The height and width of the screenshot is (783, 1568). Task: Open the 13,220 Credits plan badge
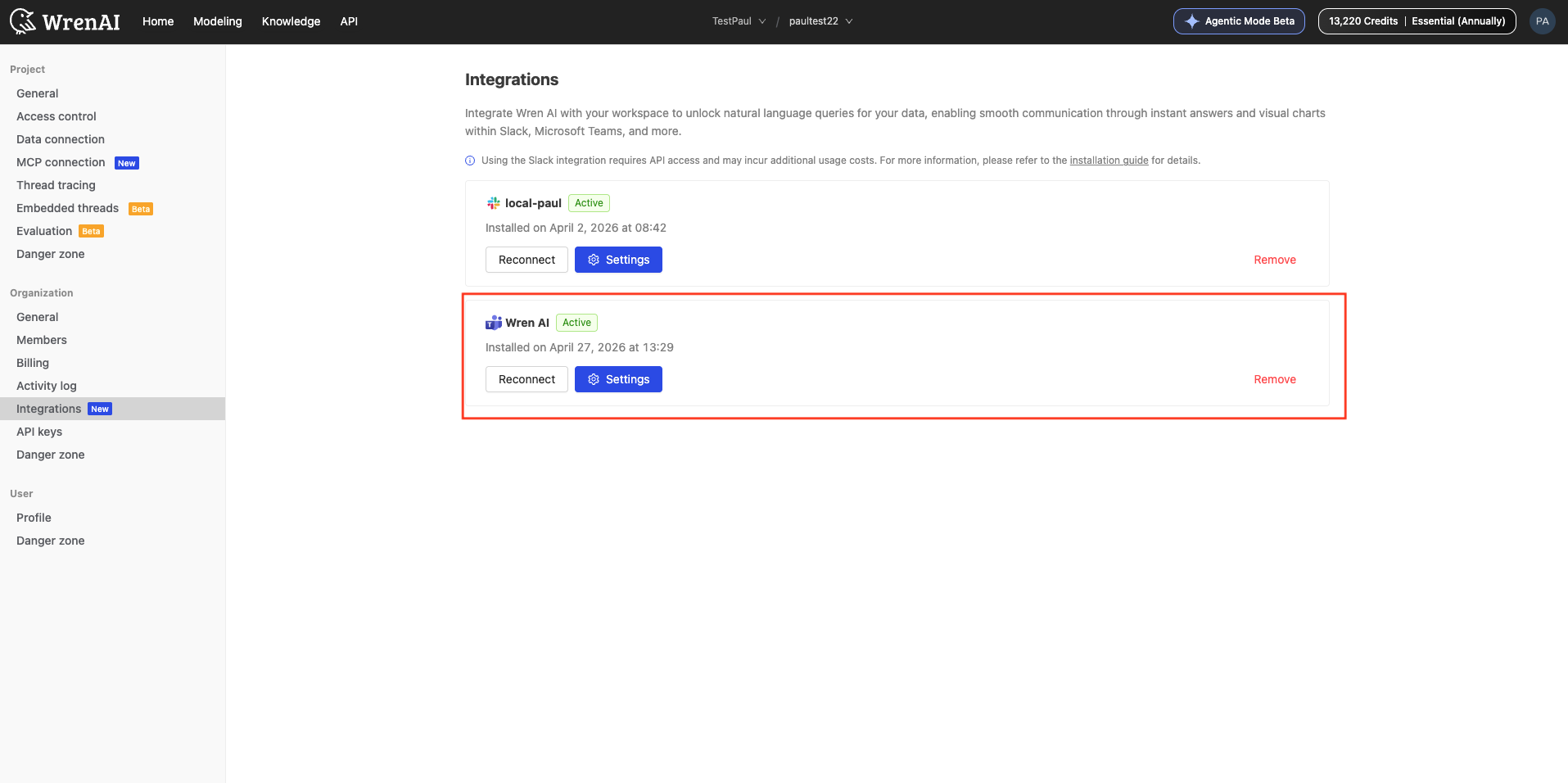point(1417,21)
